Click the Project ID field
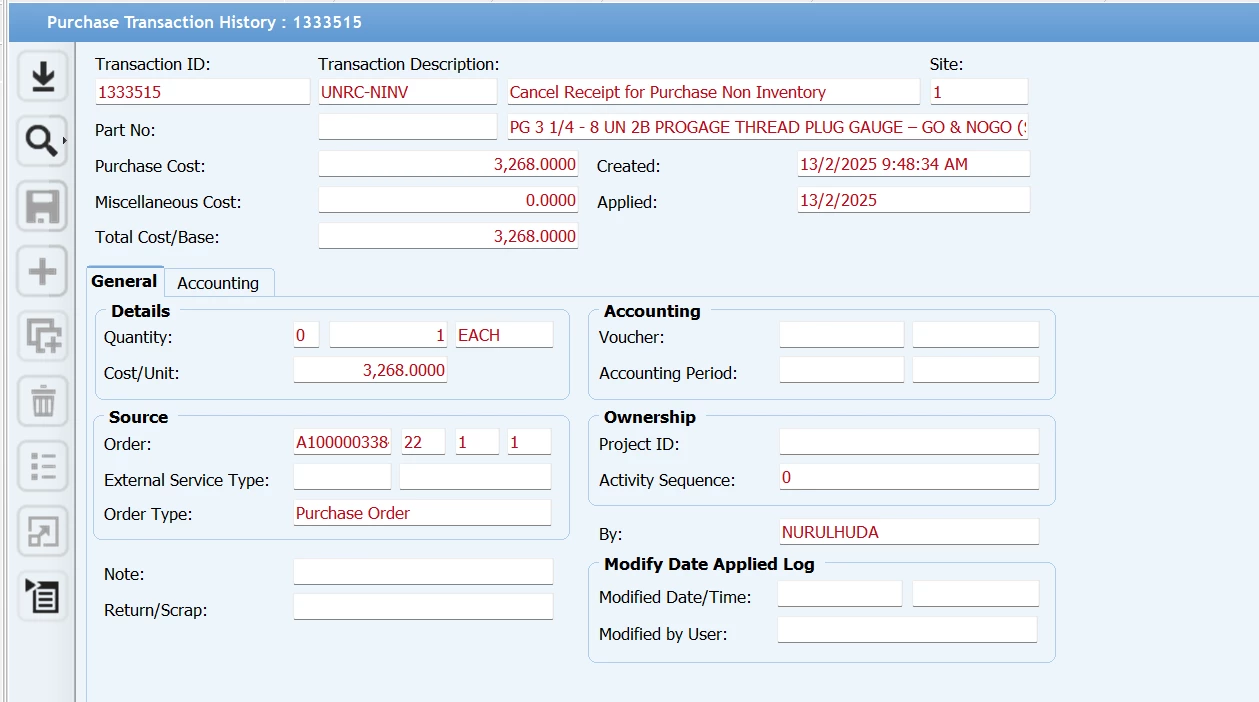Viewport: 1259px width, 702px height. tap(909, 442)
